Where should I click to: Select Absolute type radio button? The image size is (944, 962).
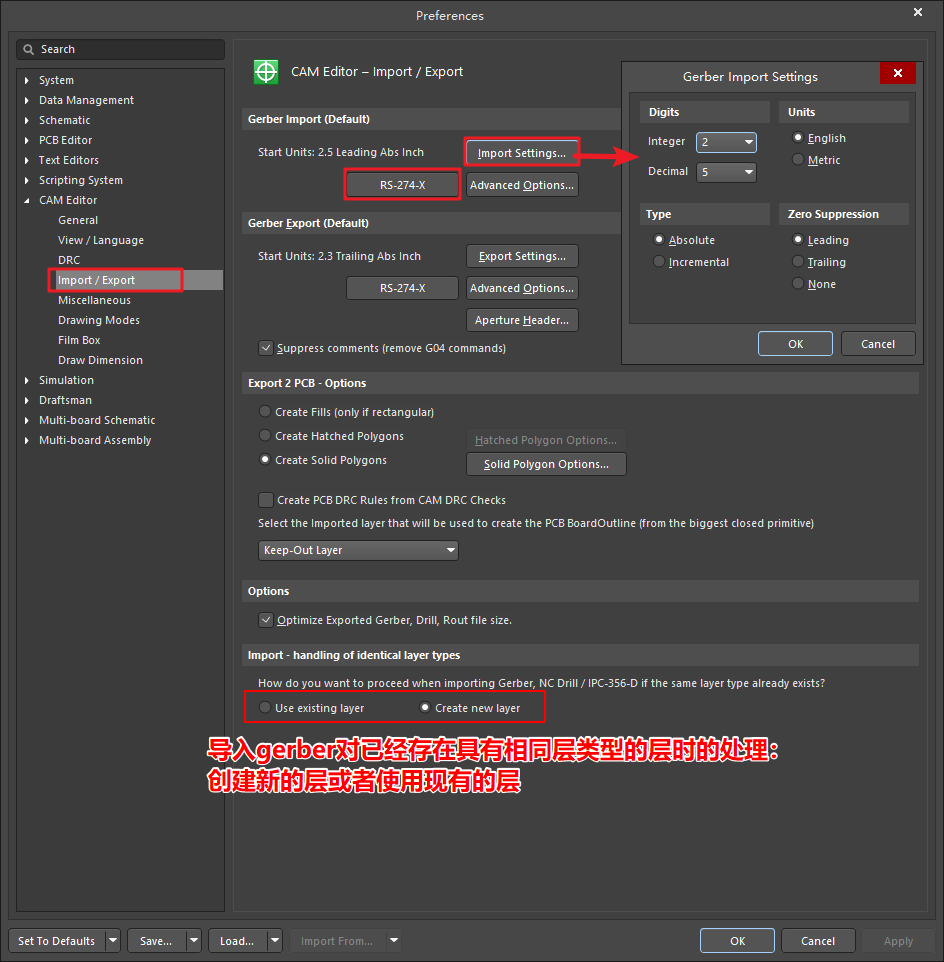tap(659, 239)
